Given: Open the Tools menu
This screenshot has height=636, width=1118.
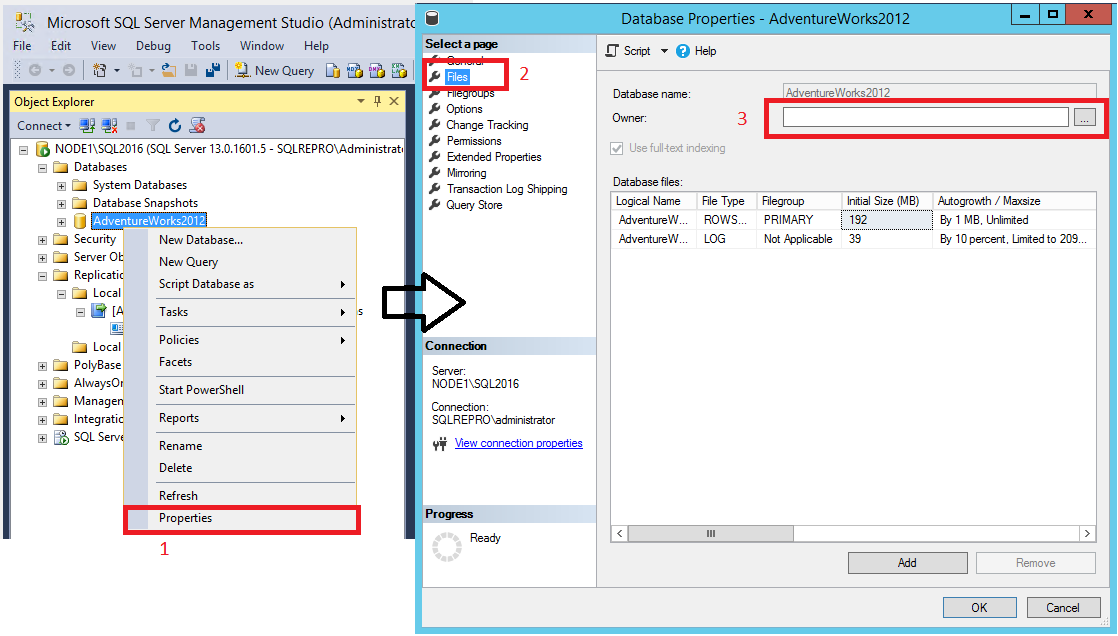Looking at the screenshot, I should point(205,45).
